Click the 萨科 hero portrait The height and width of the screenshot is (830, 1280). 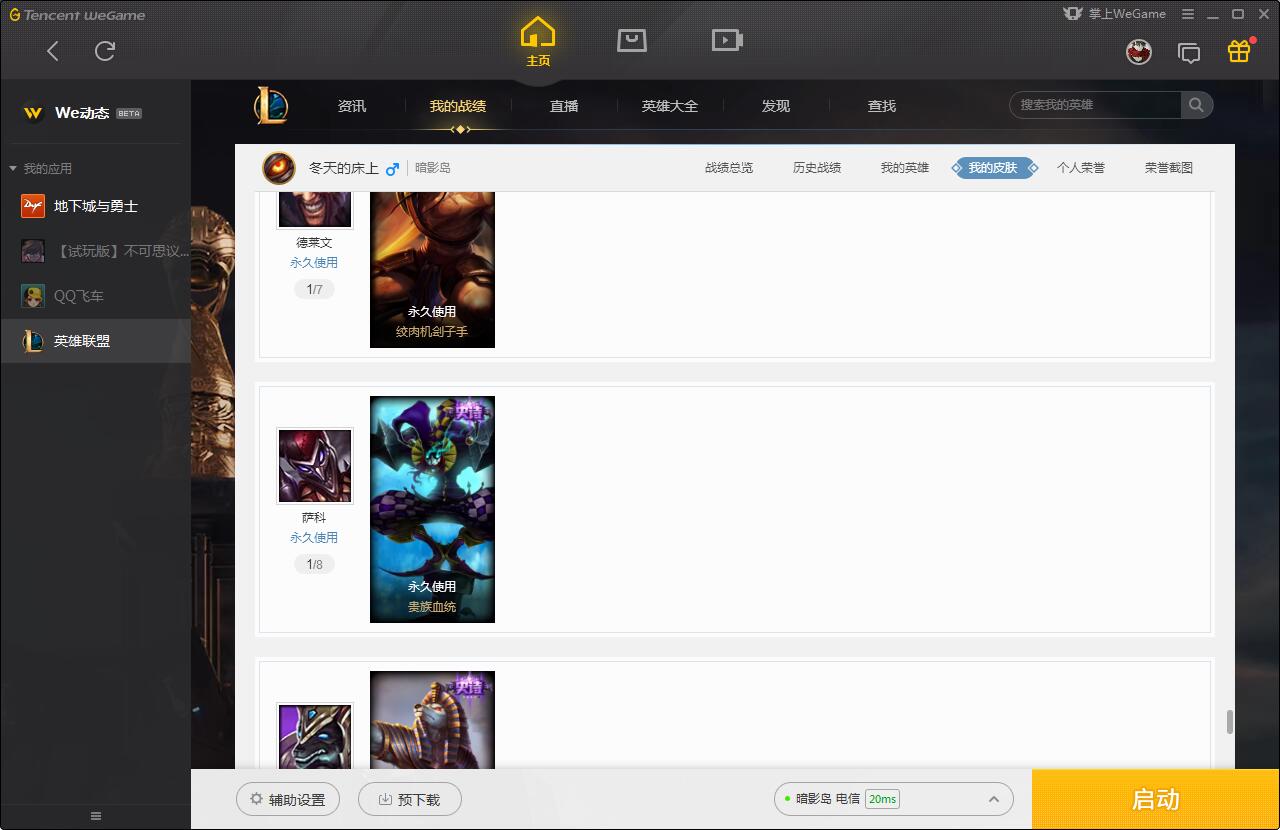[314, 466]
